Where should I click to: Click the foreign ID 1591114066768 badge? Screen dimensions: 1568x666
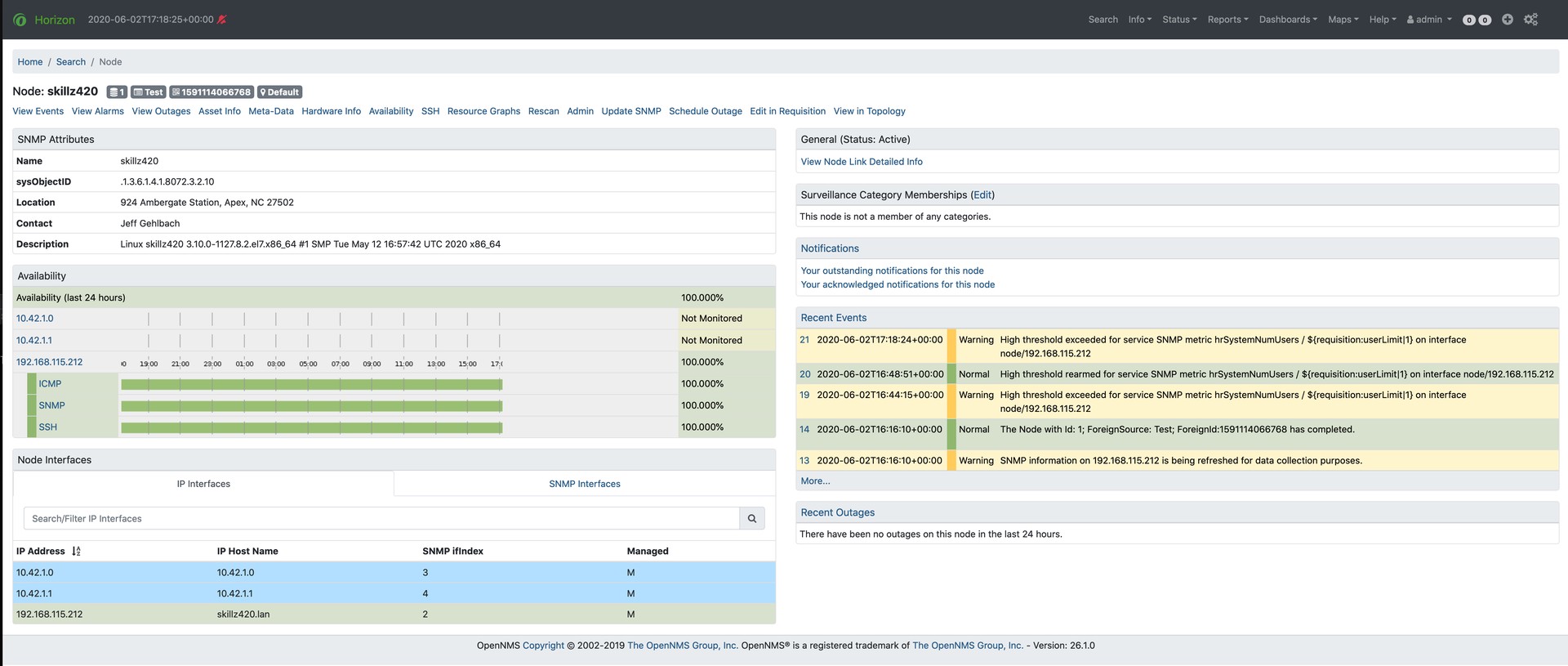click(x=212, y=92)
